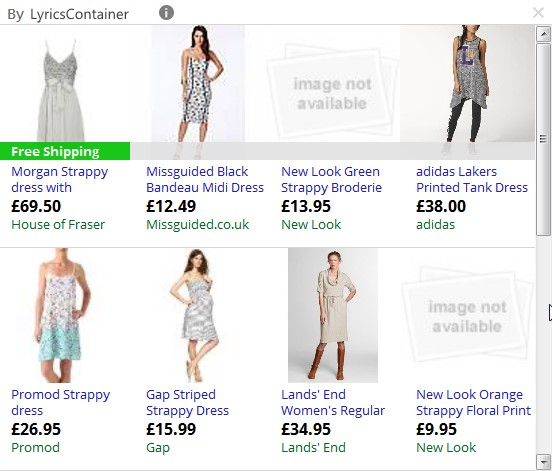552x471 pixels.
Task: Select New Look Green Strappy Broderie link
Action: pyautogui.click(x=331, y=180)
